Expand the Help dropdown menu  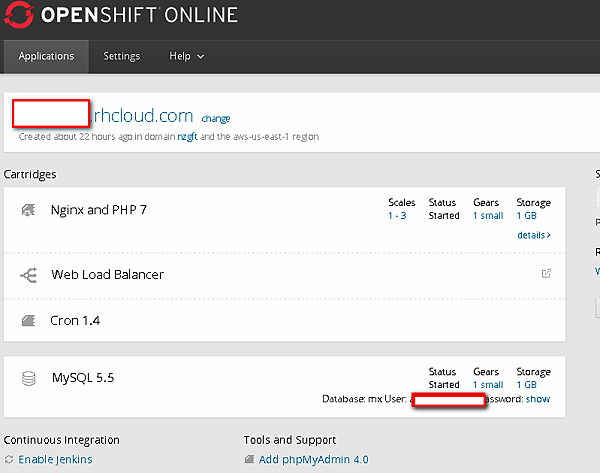tap(186, 56)
